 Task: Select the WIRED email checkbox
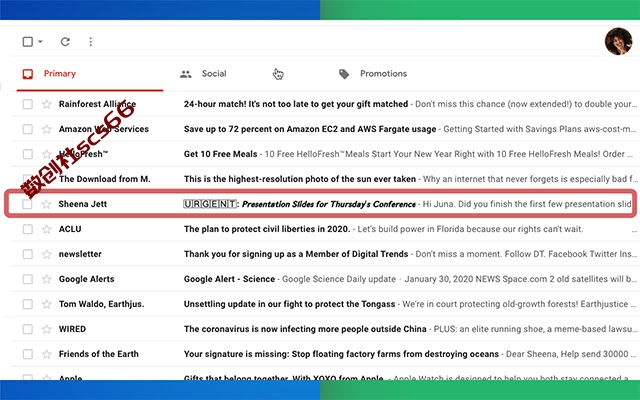[x=28, y=329]
